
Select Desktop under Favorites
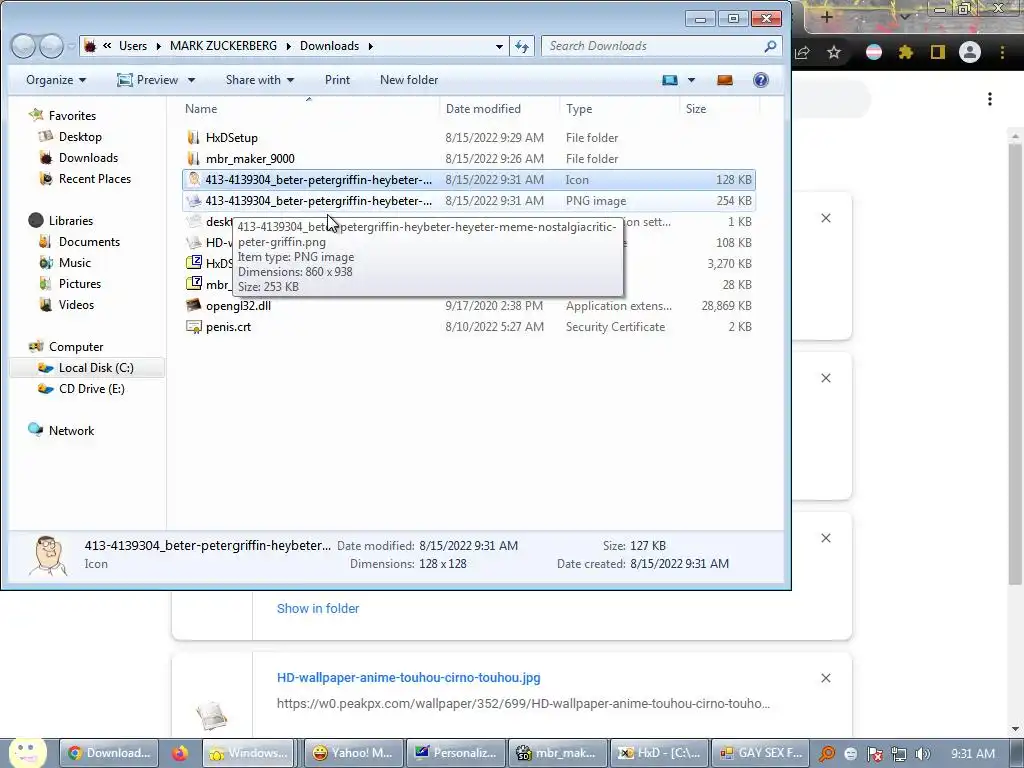pos(80,136)
